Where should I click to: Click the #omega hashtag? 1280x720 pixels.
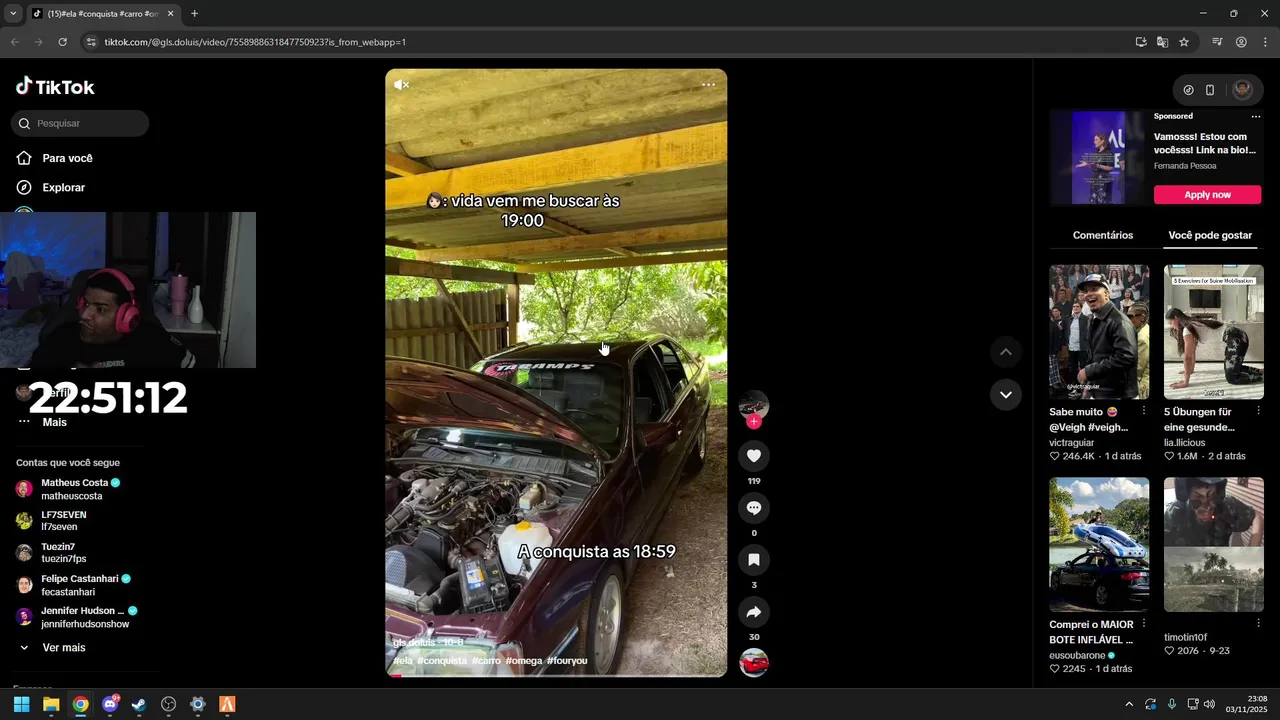(523, 661)
